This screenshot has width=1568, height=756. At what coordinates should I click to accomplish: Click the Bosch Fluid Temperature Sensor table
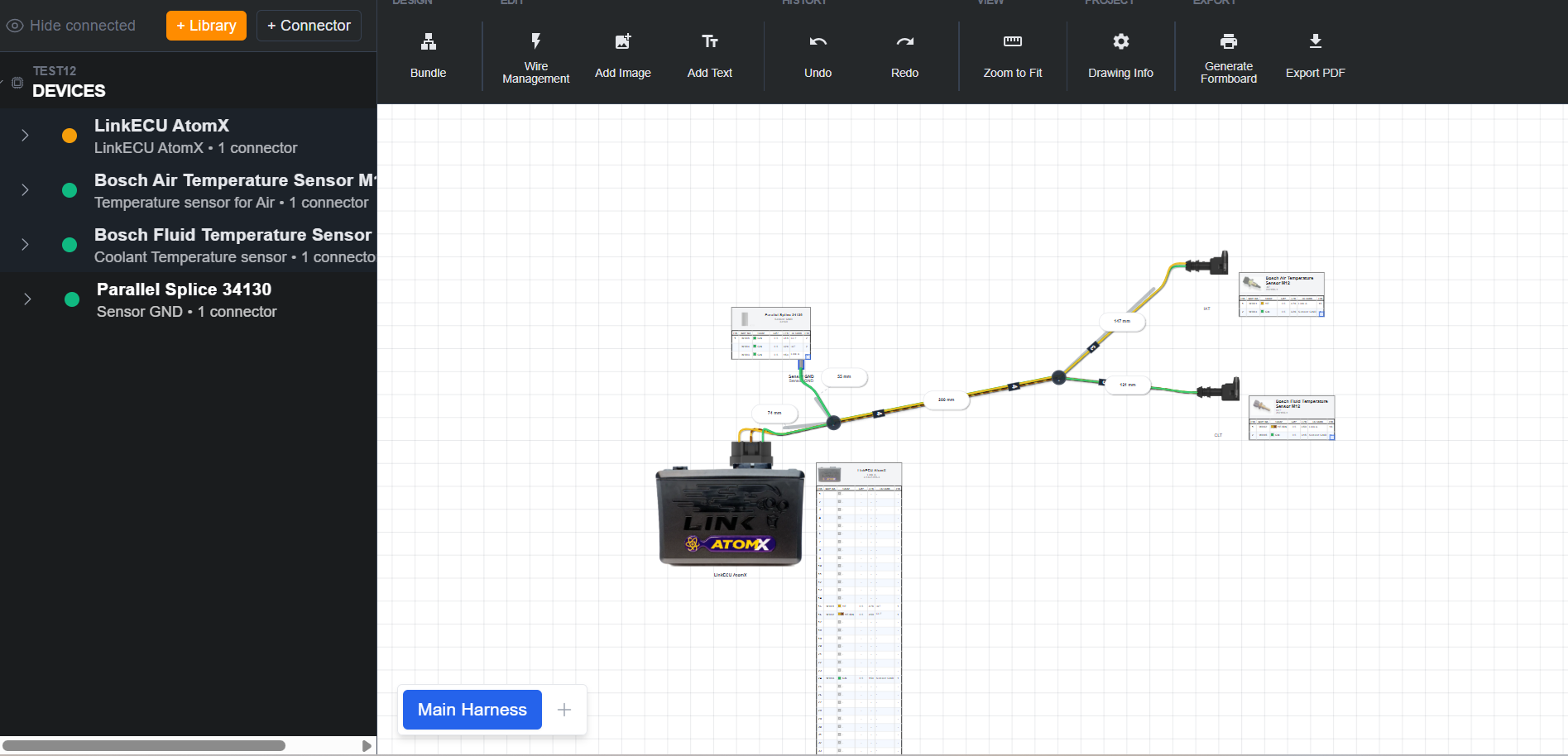pyautogui.click(x=1292, y=418)
